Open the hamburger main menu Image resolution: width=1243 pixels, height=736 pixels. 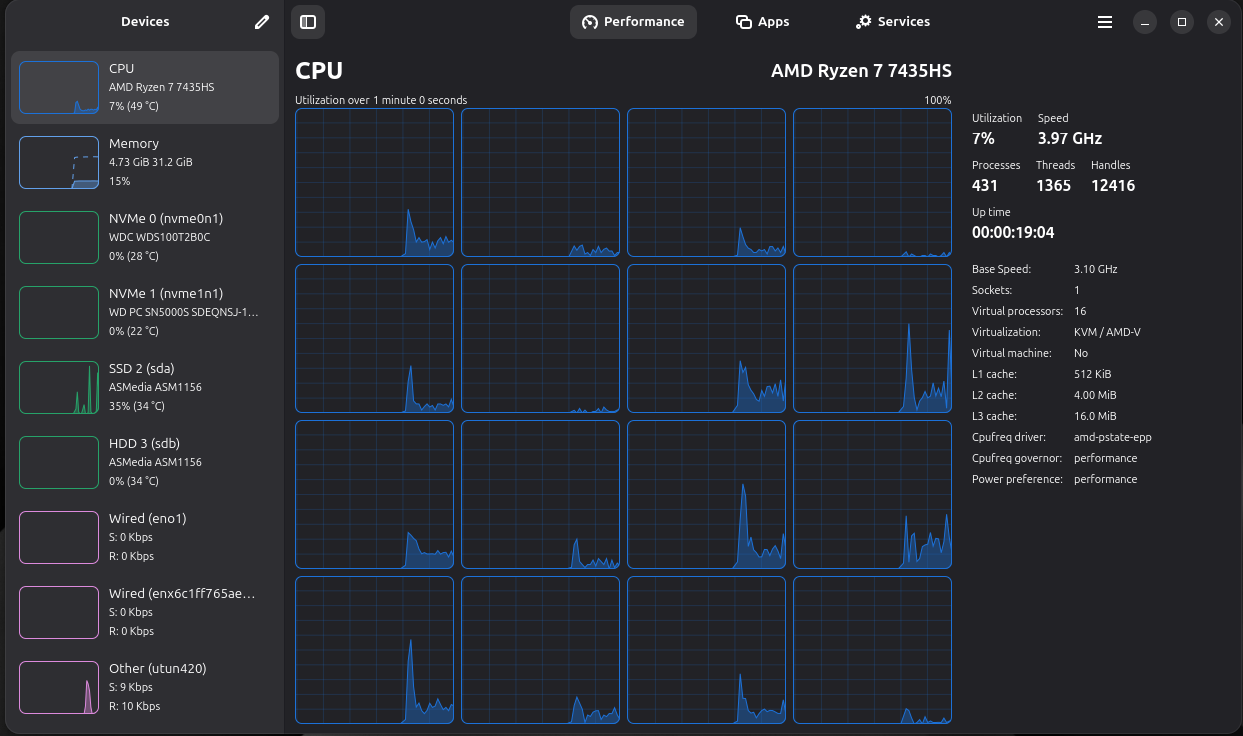[1105, 22]
